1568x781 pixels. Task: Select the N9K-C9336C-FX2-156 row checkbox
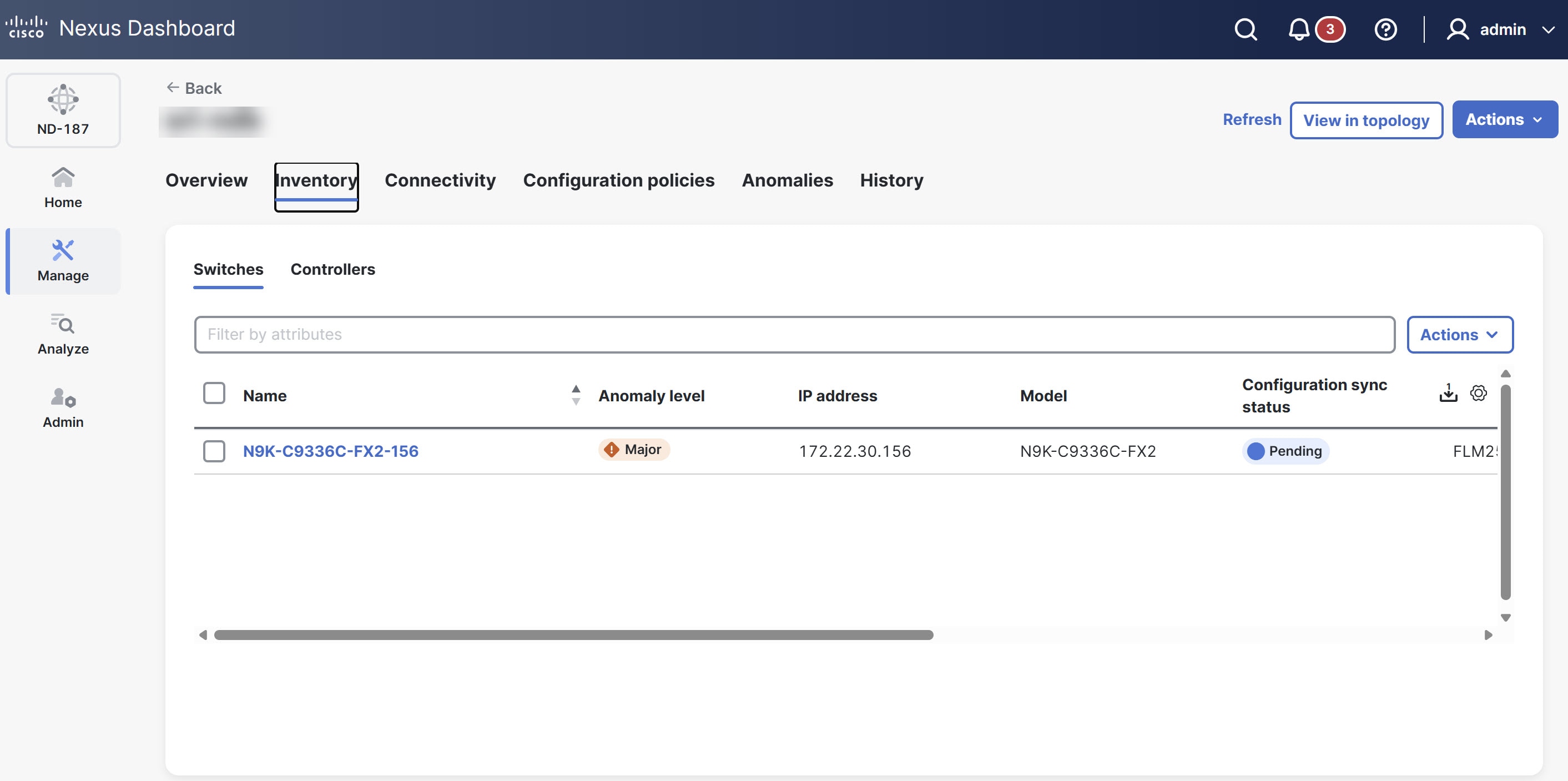(214, 451)
